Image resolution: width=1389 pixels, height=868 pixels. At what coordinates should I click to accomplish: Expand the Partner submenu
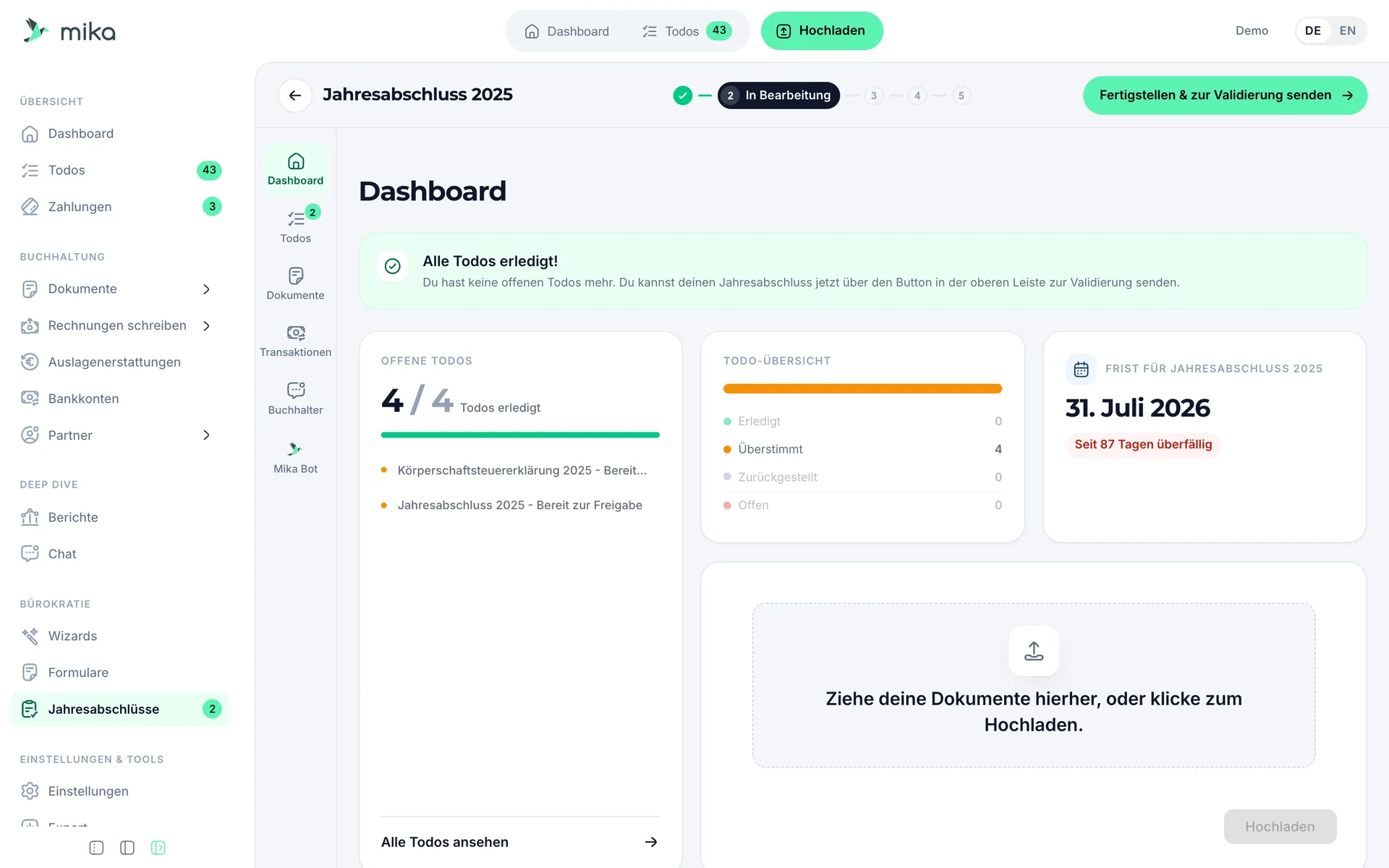pyautogui.click(x=206, y=435)
